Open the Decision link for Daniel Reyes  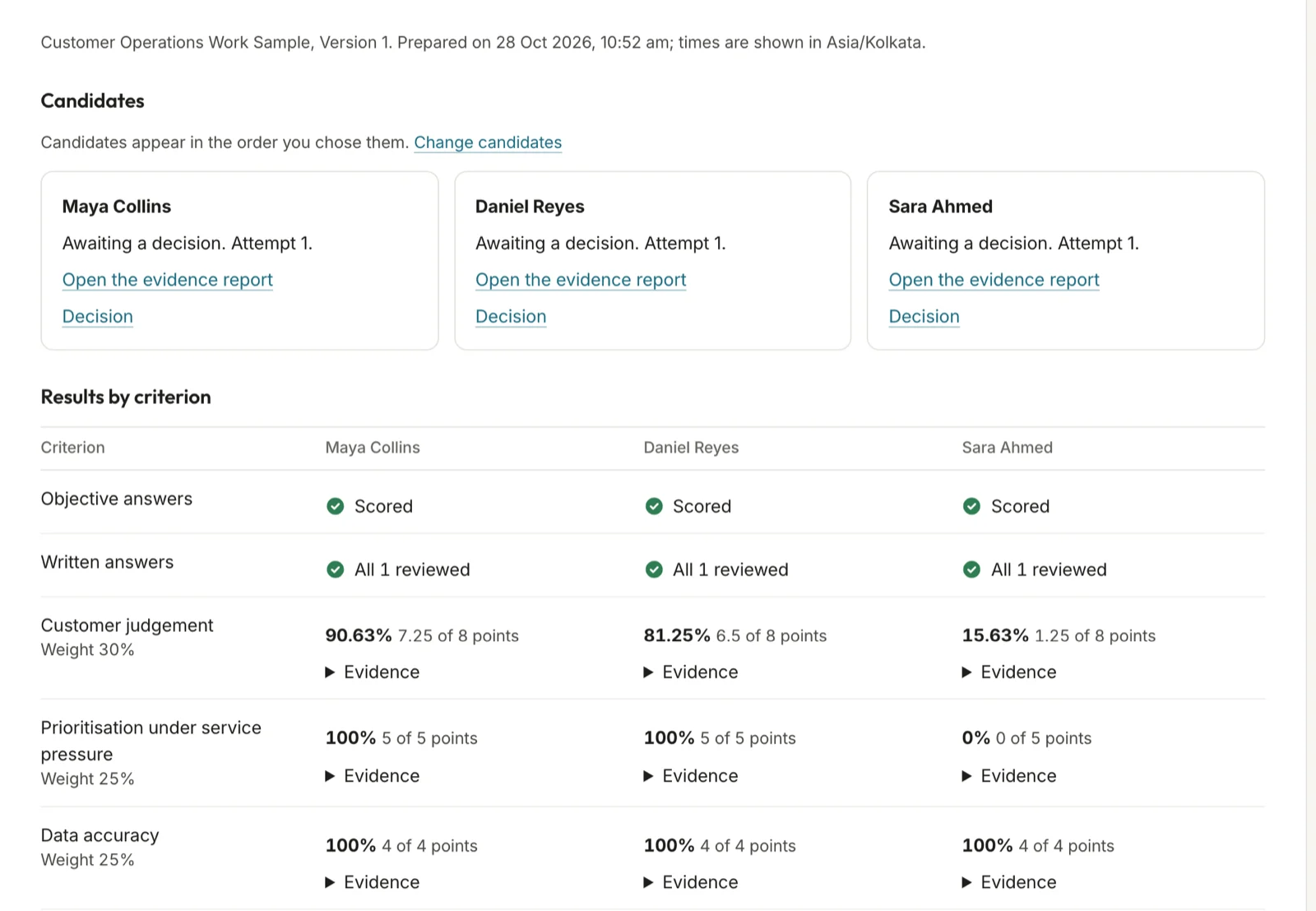(511, 317)
